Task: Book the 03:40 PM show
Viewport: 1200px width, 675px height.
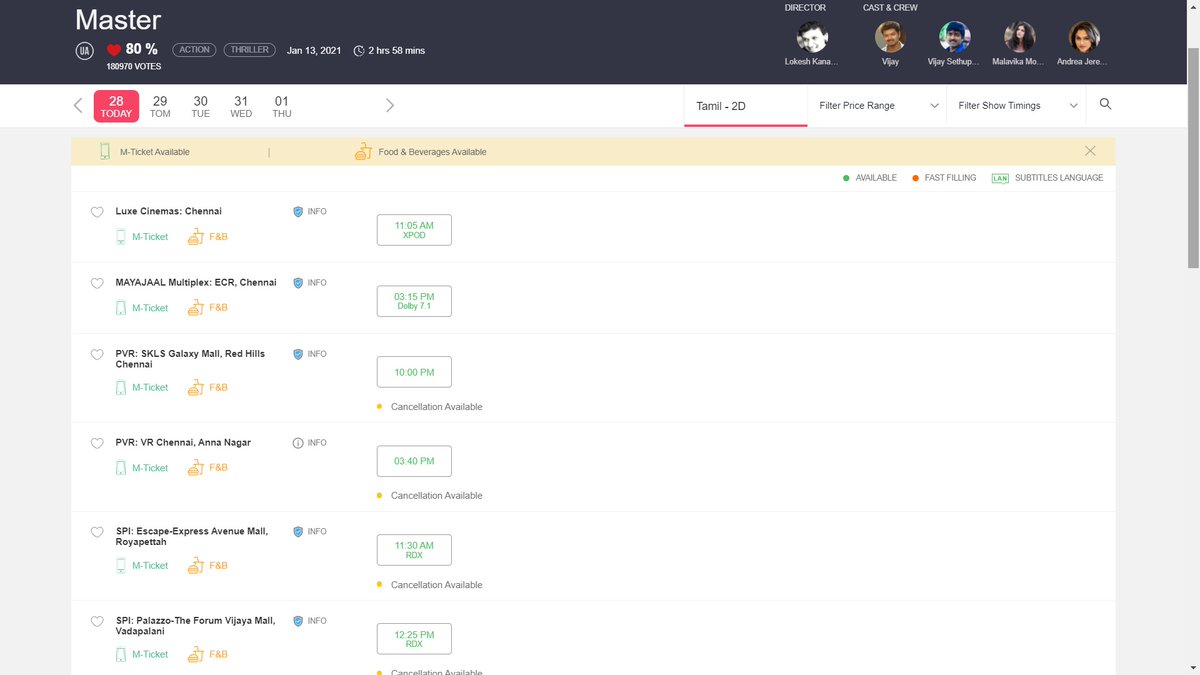Action: (414, 461)
